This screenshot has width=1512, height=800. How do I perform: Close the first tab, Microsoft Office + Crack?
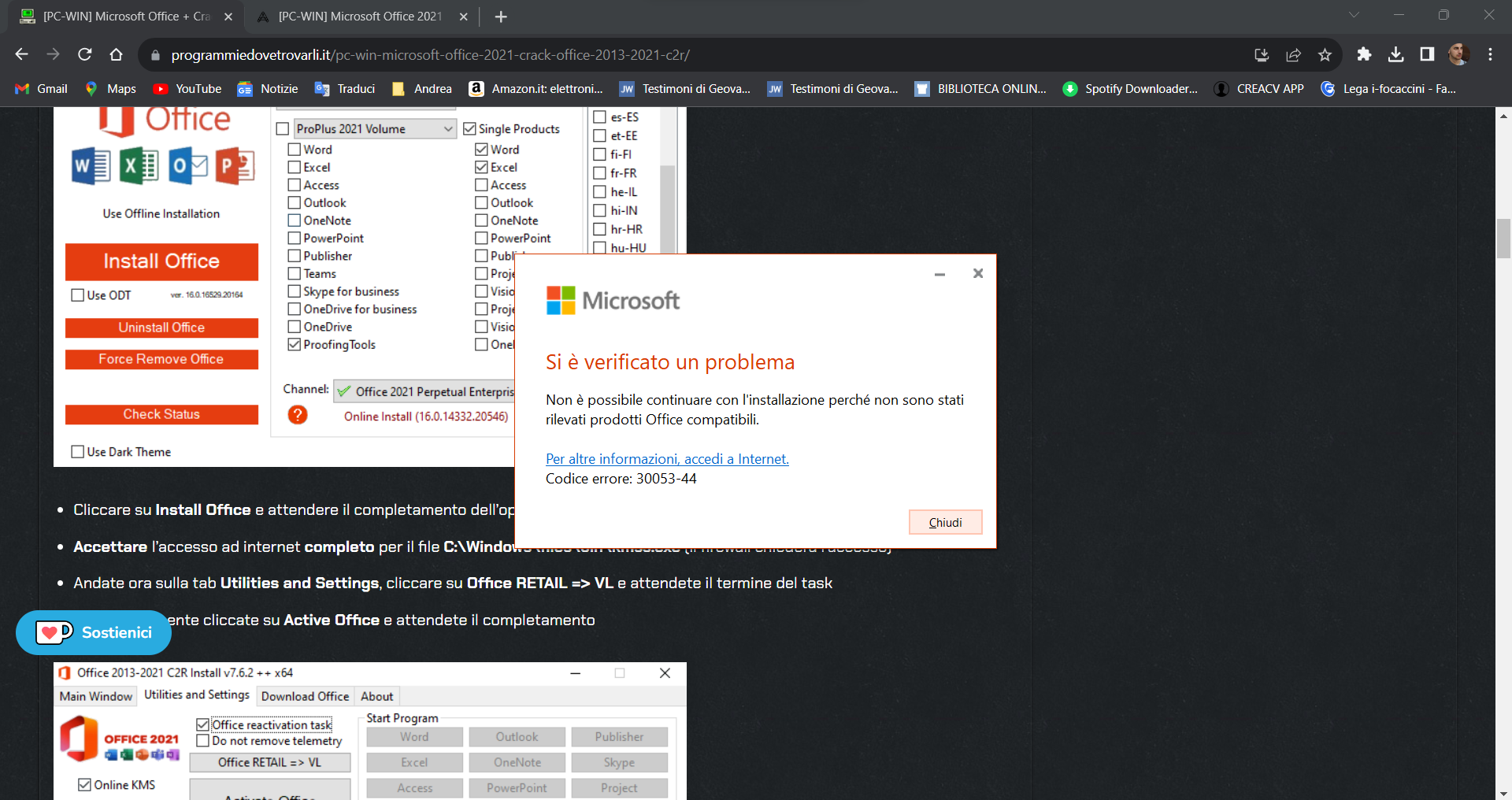click(228, 17)
